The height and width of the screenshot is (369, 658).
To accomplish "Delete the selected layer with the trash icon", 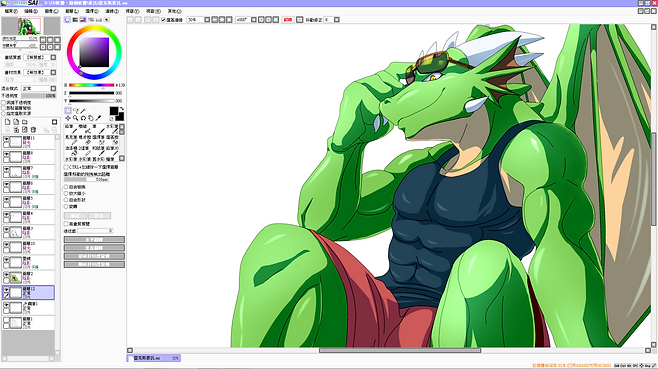I will (34, 130).
